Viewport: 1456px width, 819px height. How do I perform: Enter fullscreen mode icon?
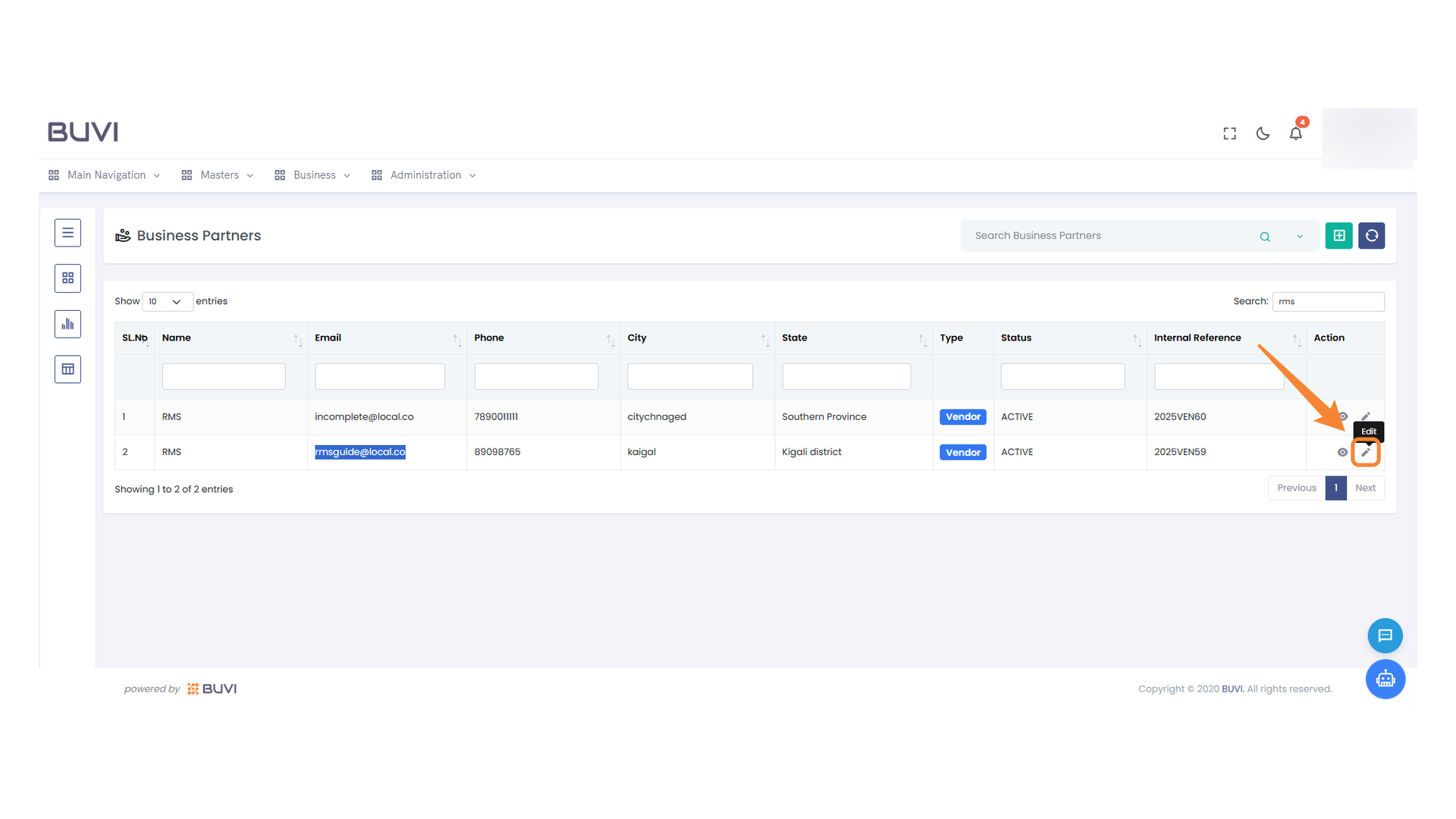click(x=1229, y=133)
